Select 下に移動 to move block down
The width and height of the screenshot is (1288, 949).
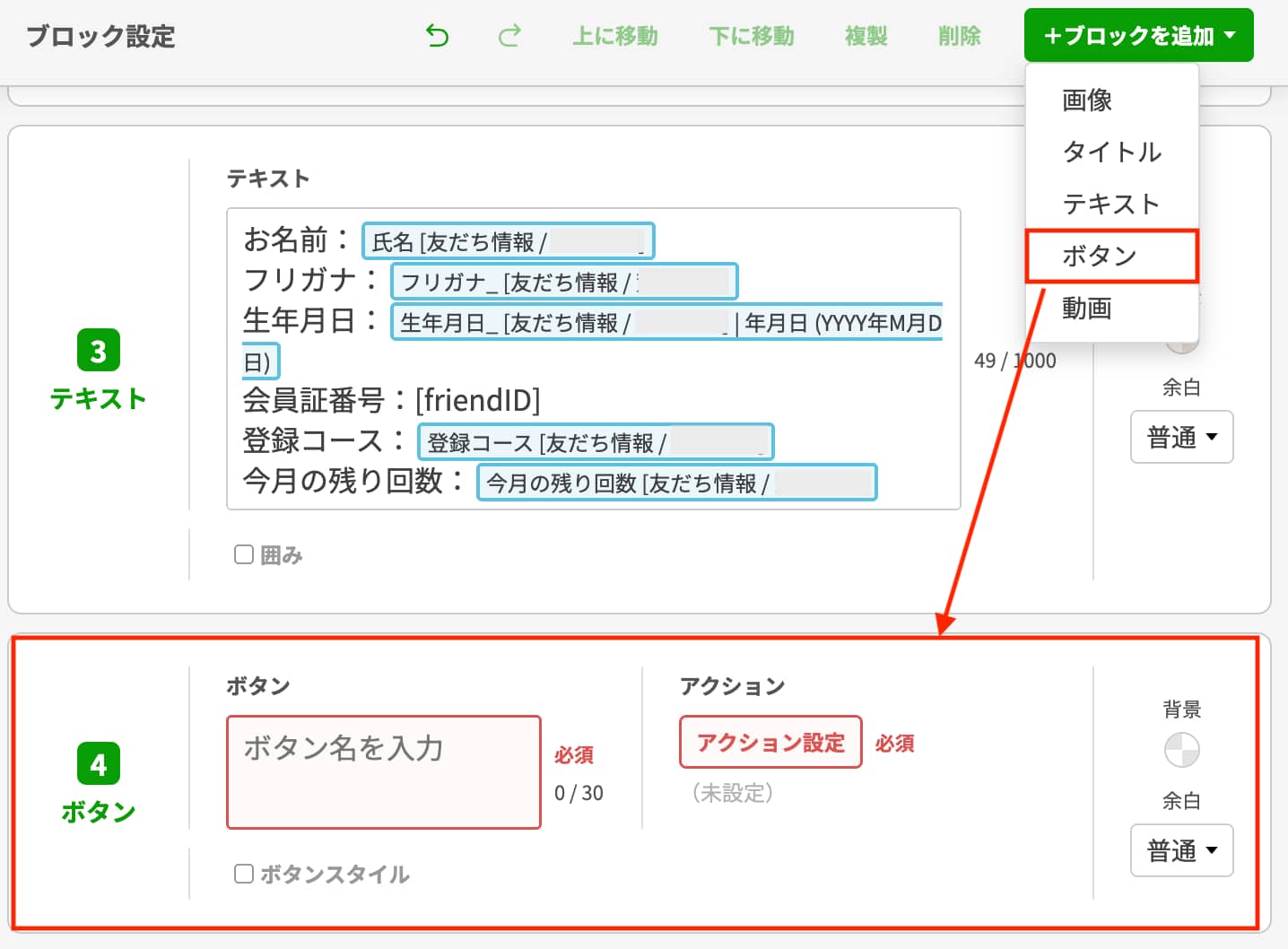752,36
